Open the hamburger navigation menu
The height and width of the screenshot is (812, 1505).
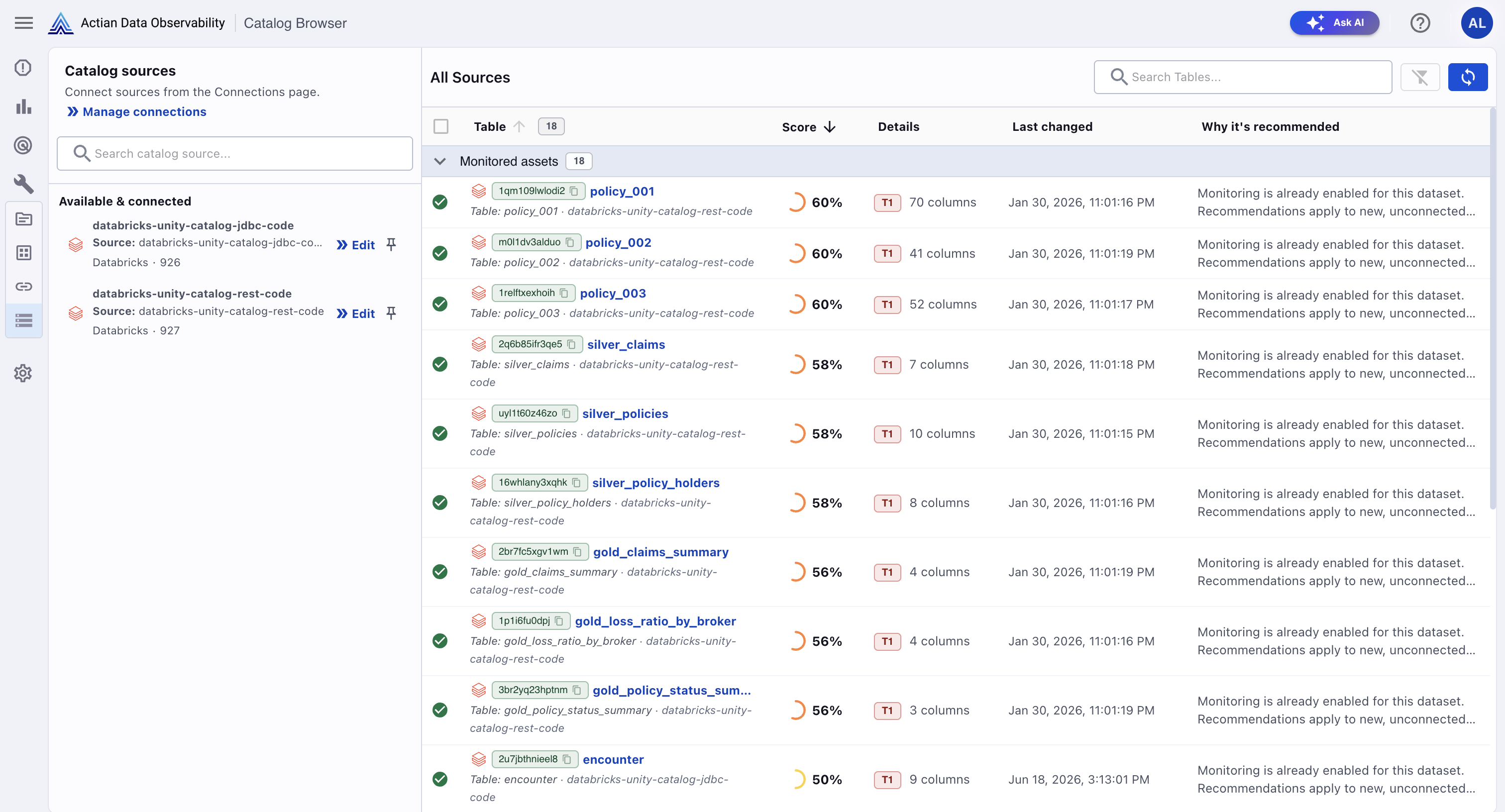coord(23,23)
